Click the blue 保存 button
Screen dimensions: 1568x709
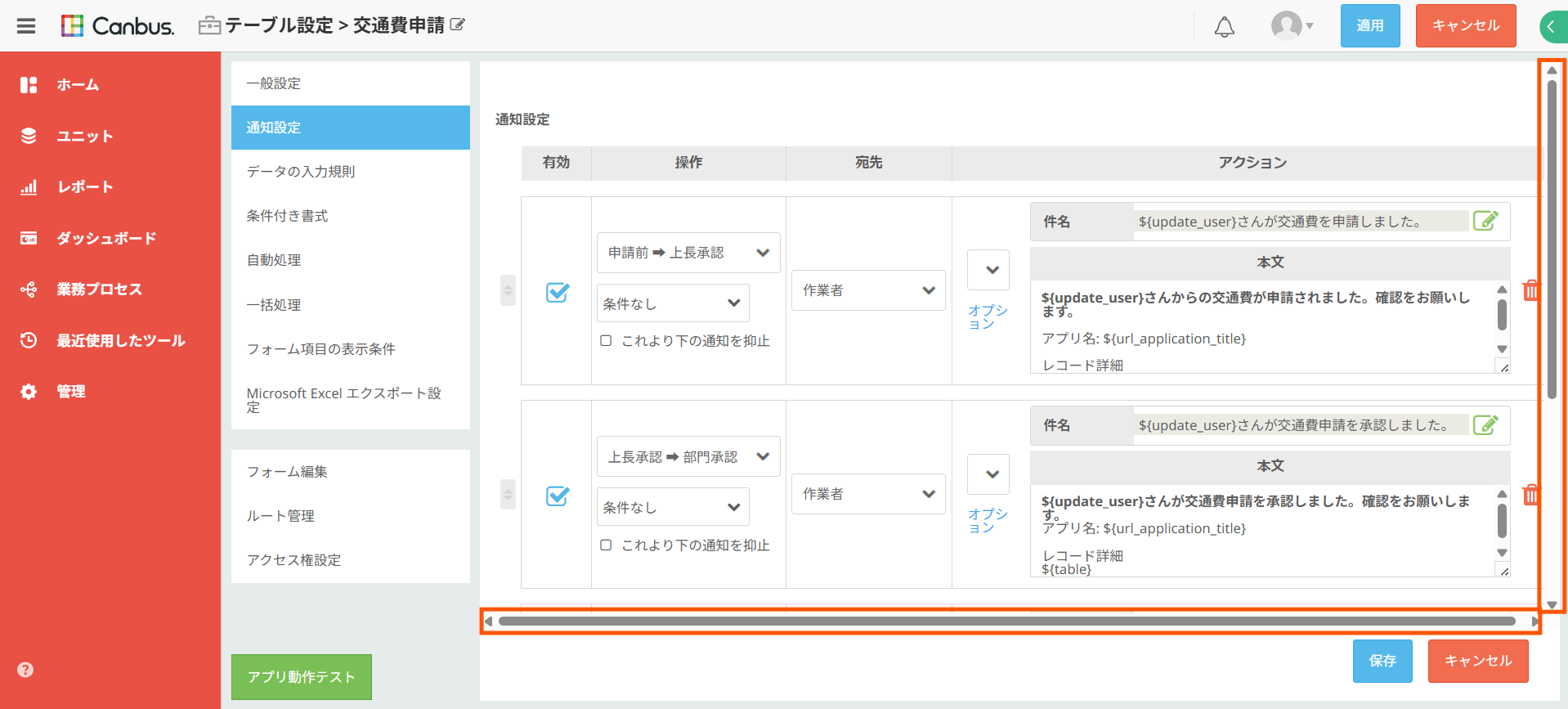1382,661
